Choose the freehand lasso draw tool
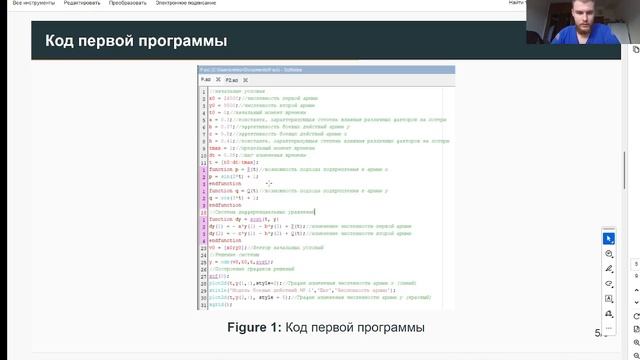This screenshot has height=360, width=640. [x=609, y=284]
